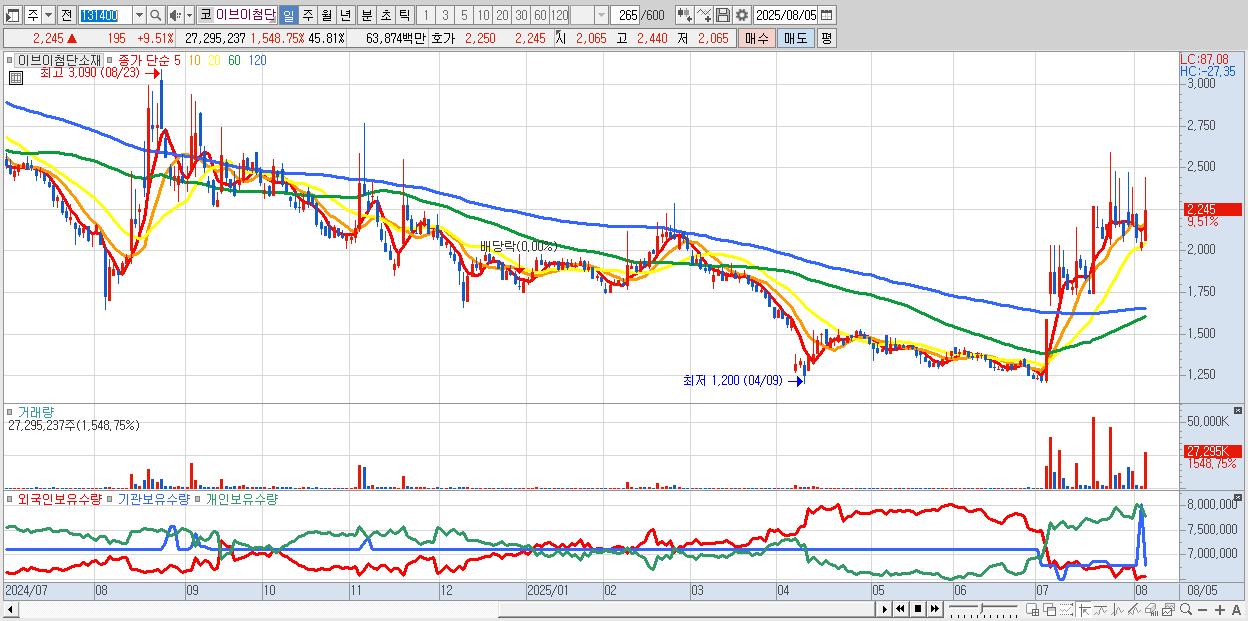1248x621 pixels.
Task: Open the calendar date picker icon
Action: point(826,15)
